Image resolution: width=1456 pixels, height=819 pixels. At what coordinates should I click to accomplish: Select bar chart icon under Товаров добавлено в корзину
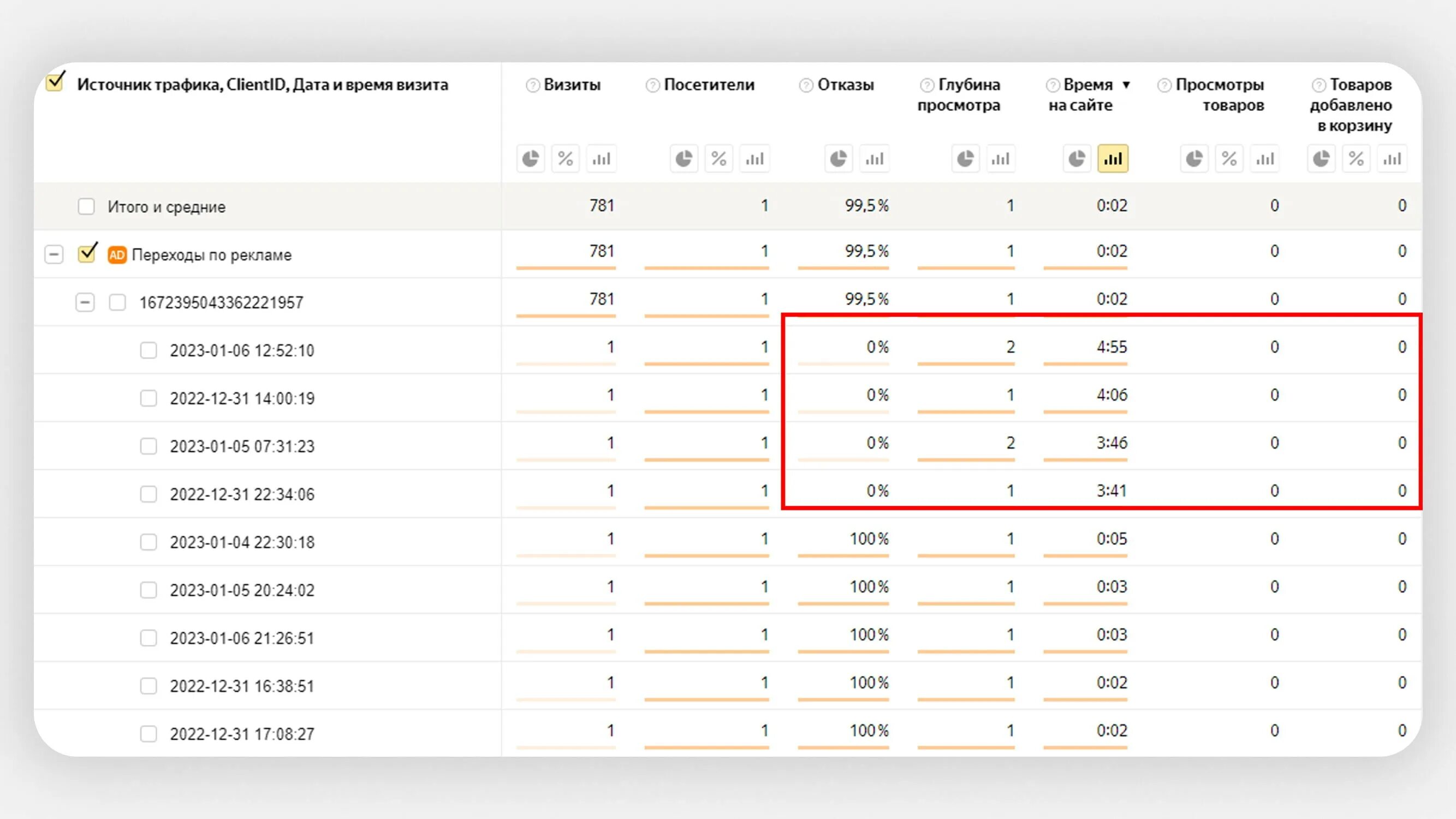1392,159
